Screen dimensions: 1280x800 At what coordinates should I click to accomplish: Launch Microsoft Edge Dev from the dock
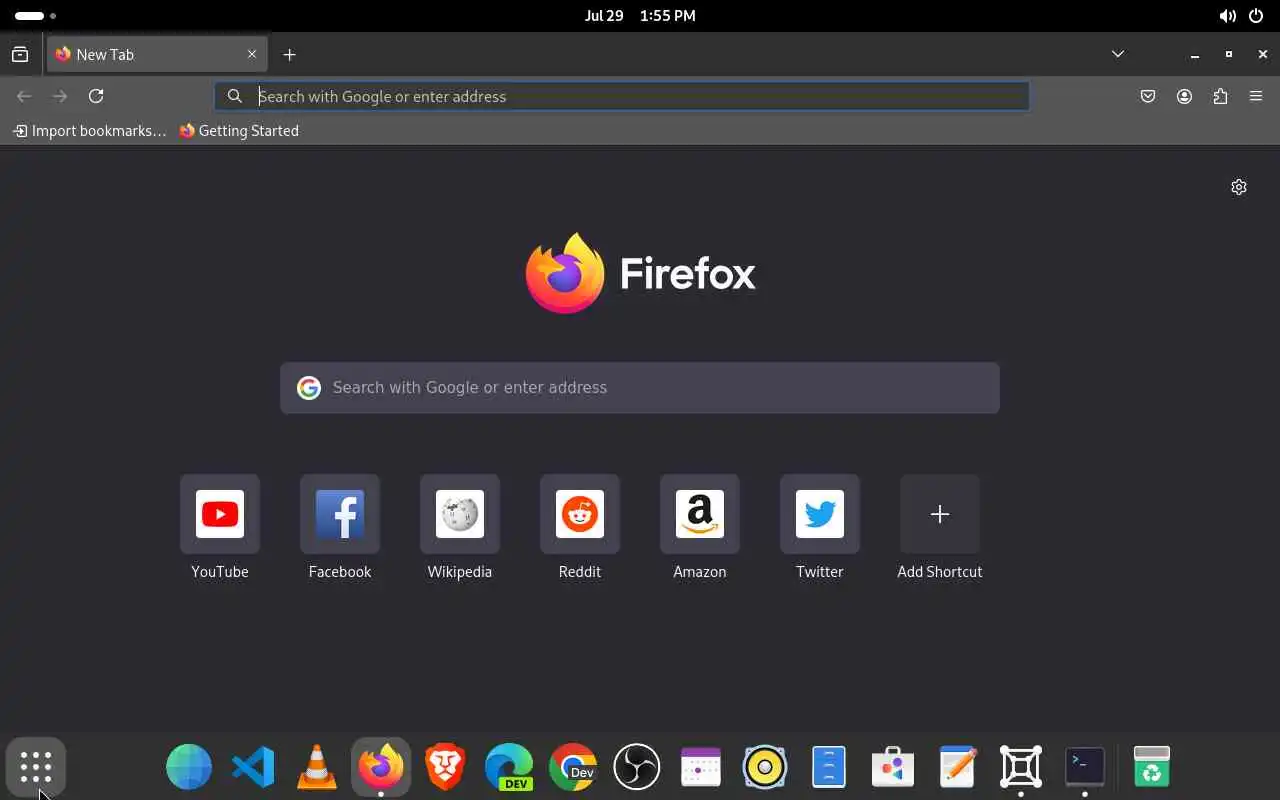[x=509, y=767]
